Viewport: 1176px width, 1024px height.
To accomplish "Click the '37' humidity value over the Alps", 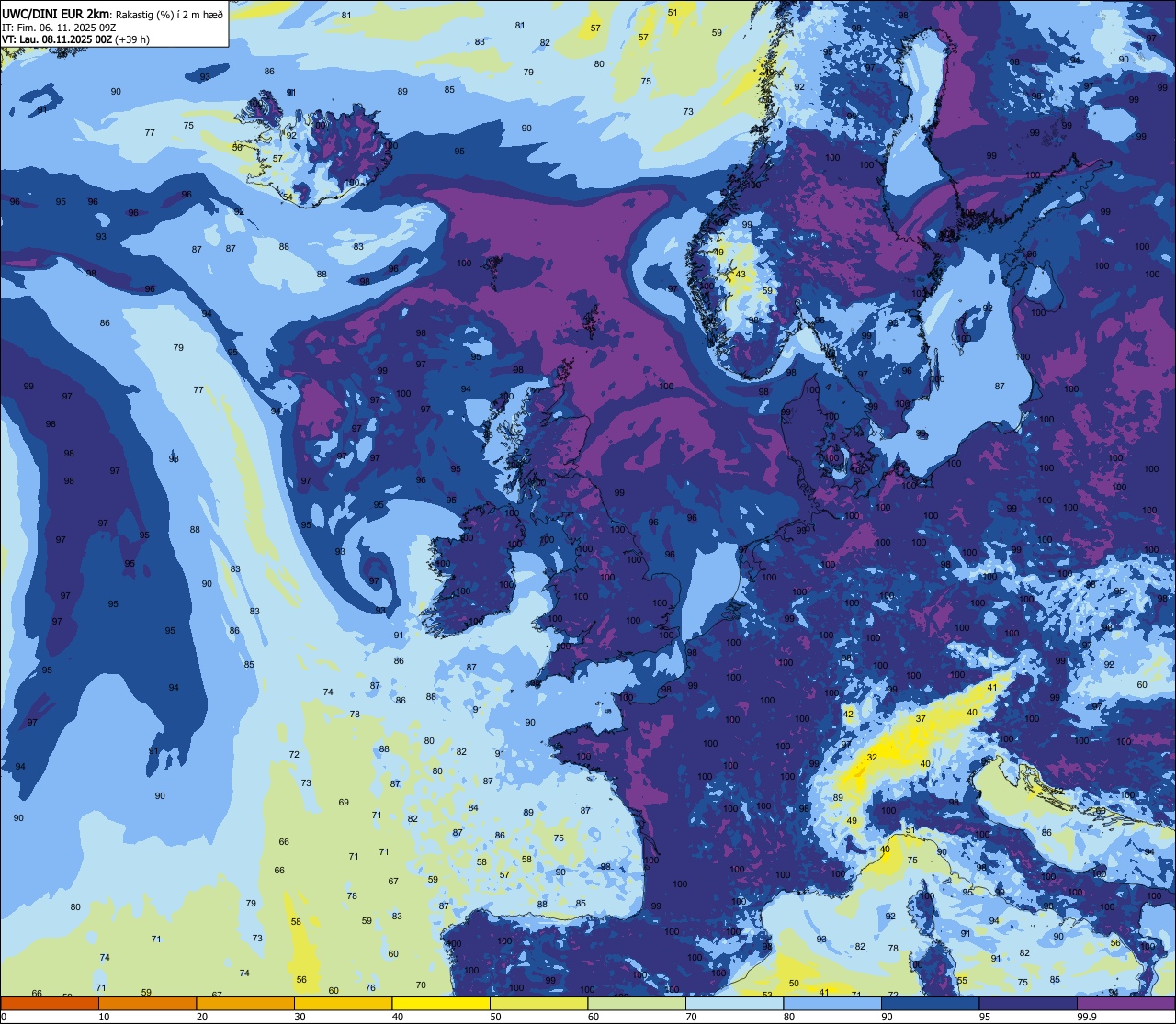I will [x=921, y=718].
